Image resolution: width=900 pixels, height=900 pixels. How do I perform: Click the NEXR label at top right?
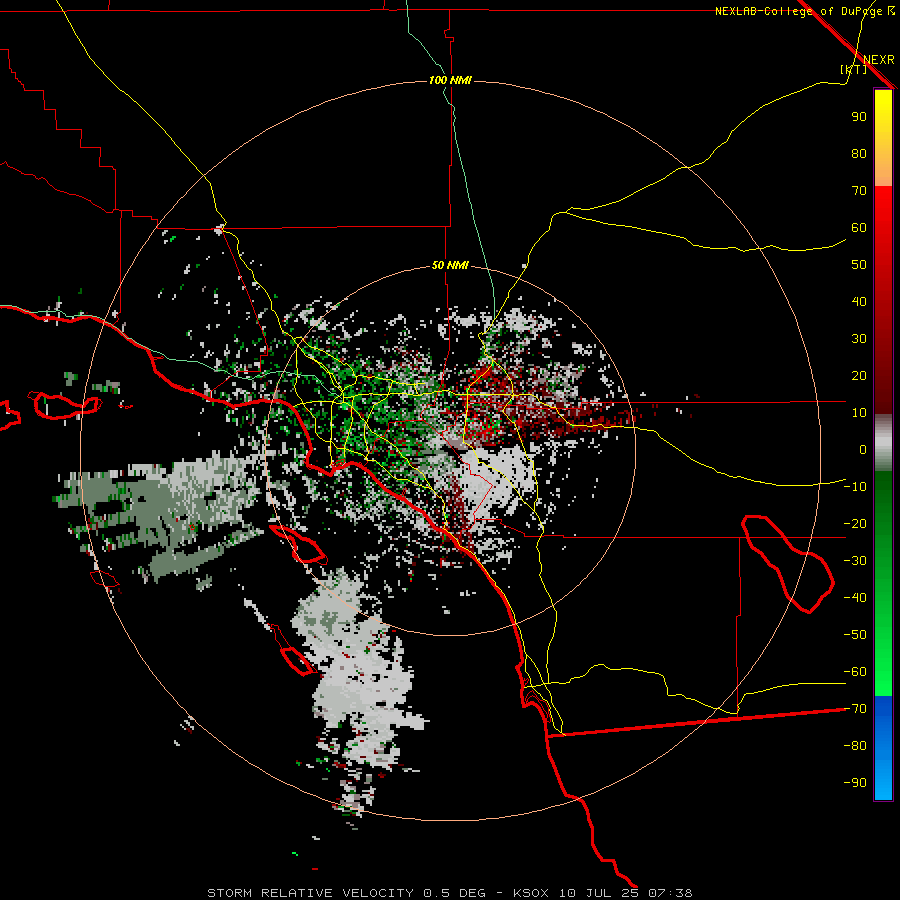tap(878, 60)
